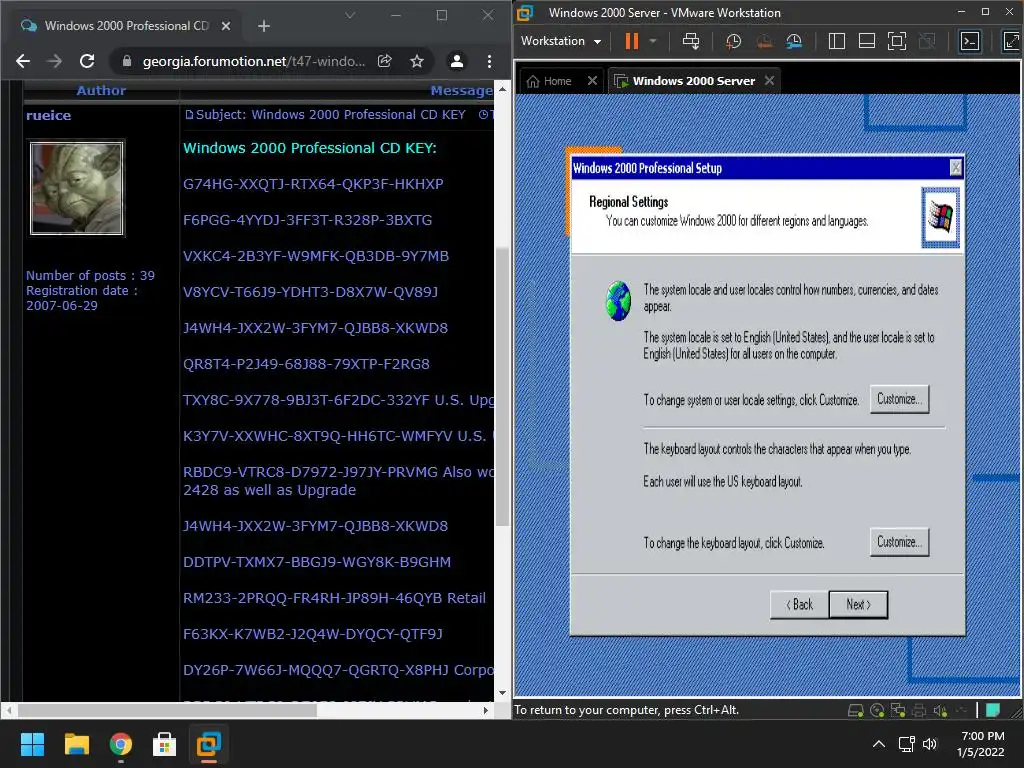1024x768 pixels.
Task: Click the Chrome forward navigation arrow
Action: (55, 61)
